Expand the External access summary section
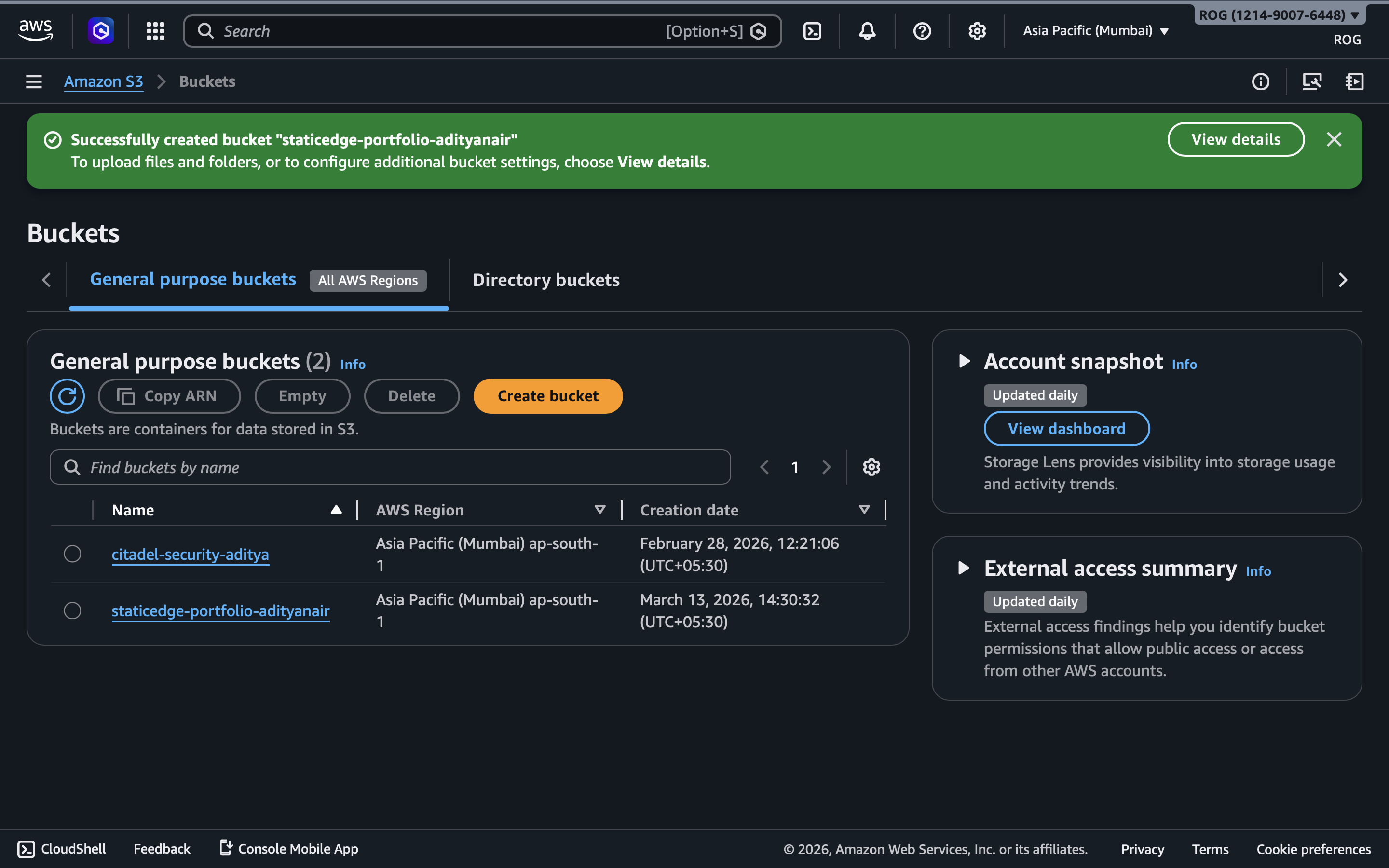The width and height of the screenshot is (1389, 868). point(964,569)
